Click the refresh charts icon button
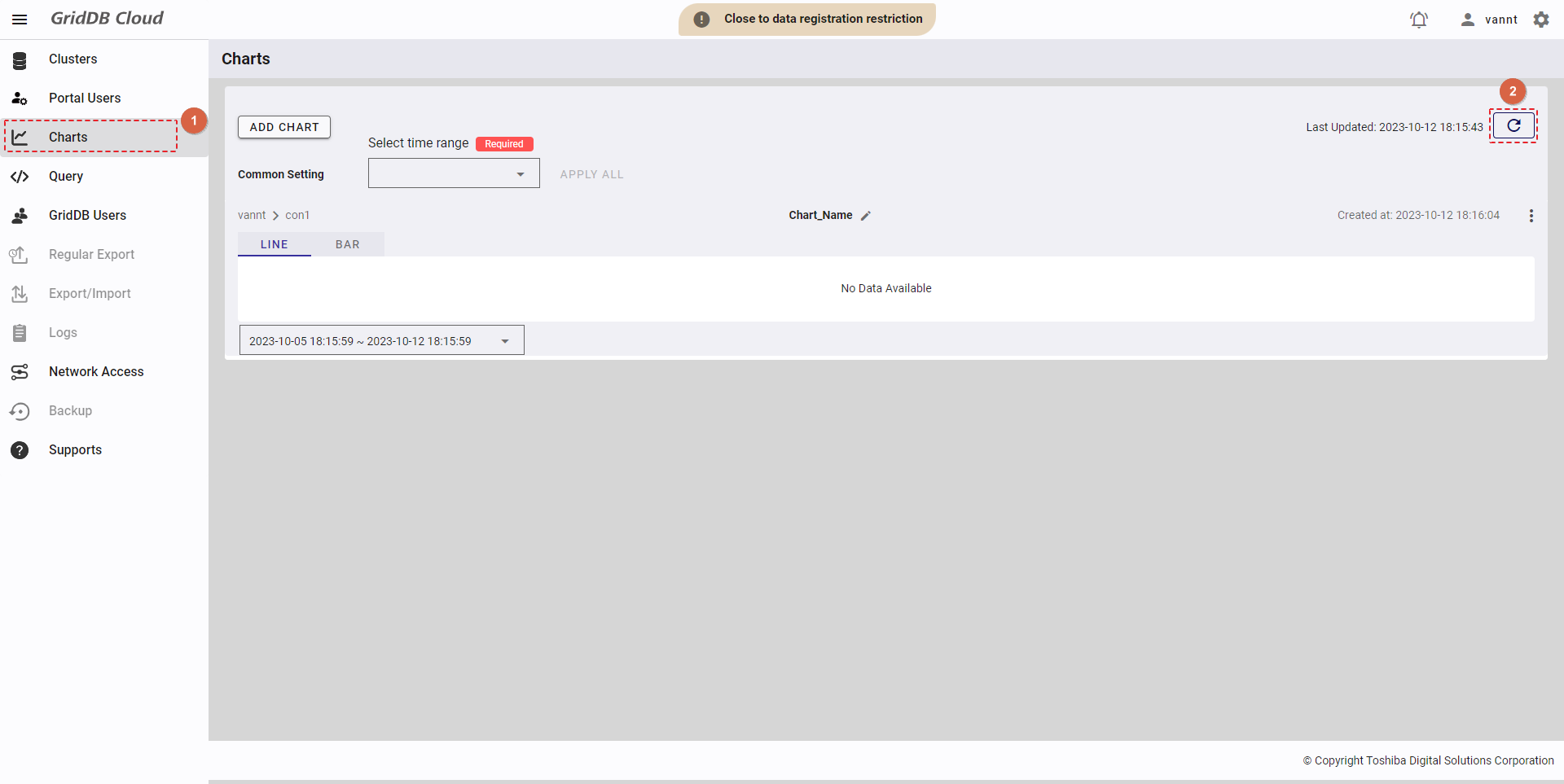The image size is (1564, 784). (x=1513, y=126)
